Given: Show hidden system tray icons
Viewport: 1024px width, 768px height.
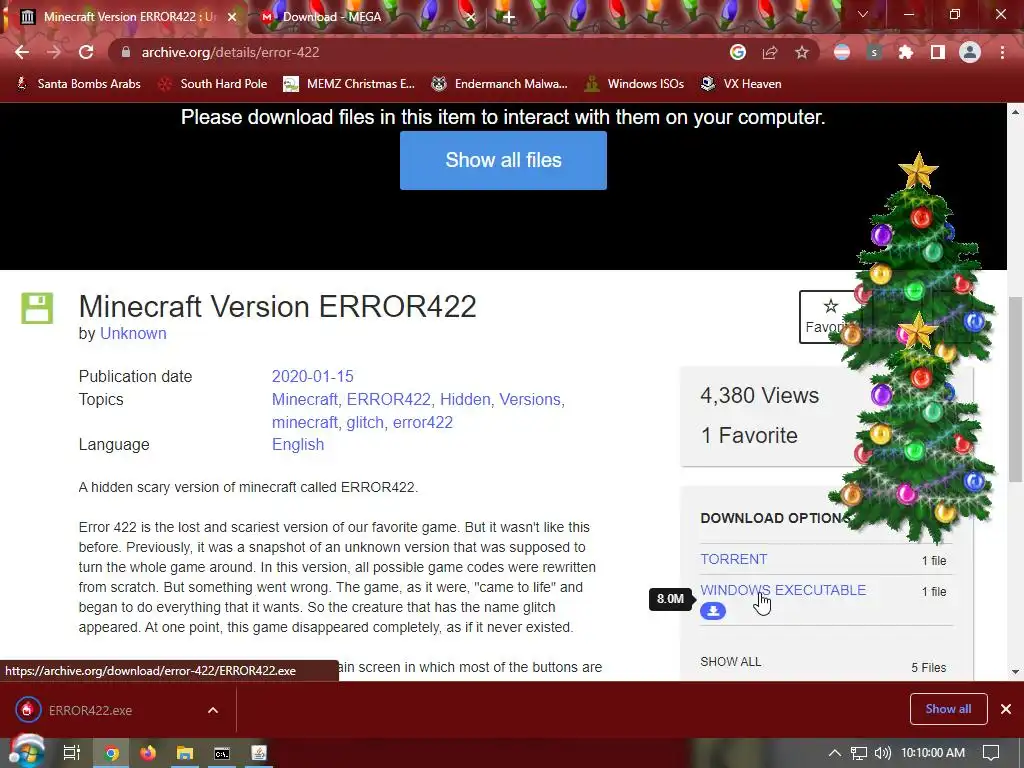Looking at the screenshot, I should [x=835, y=753].
